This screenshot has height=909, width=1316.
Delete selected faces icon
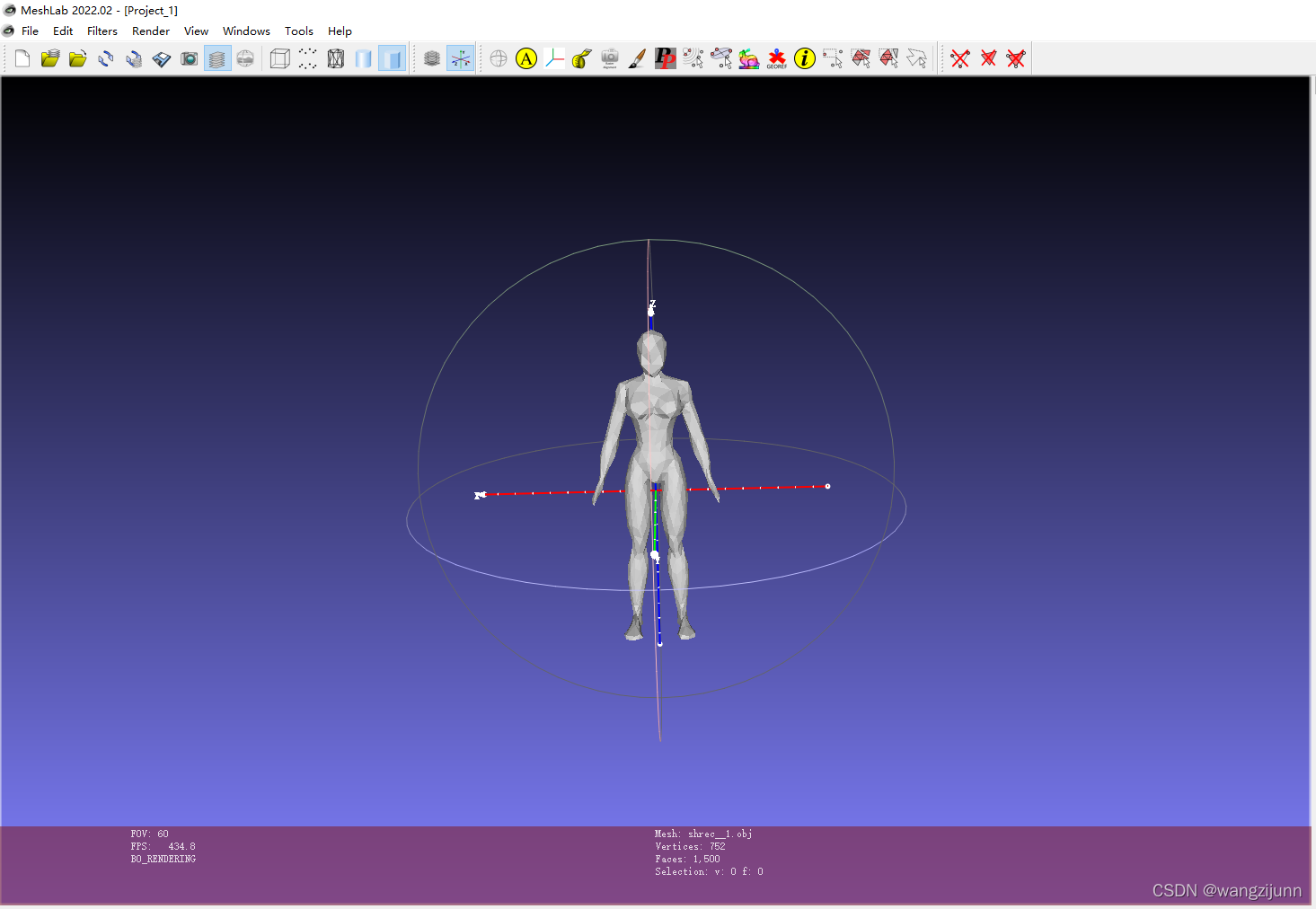tap(988, 59)
